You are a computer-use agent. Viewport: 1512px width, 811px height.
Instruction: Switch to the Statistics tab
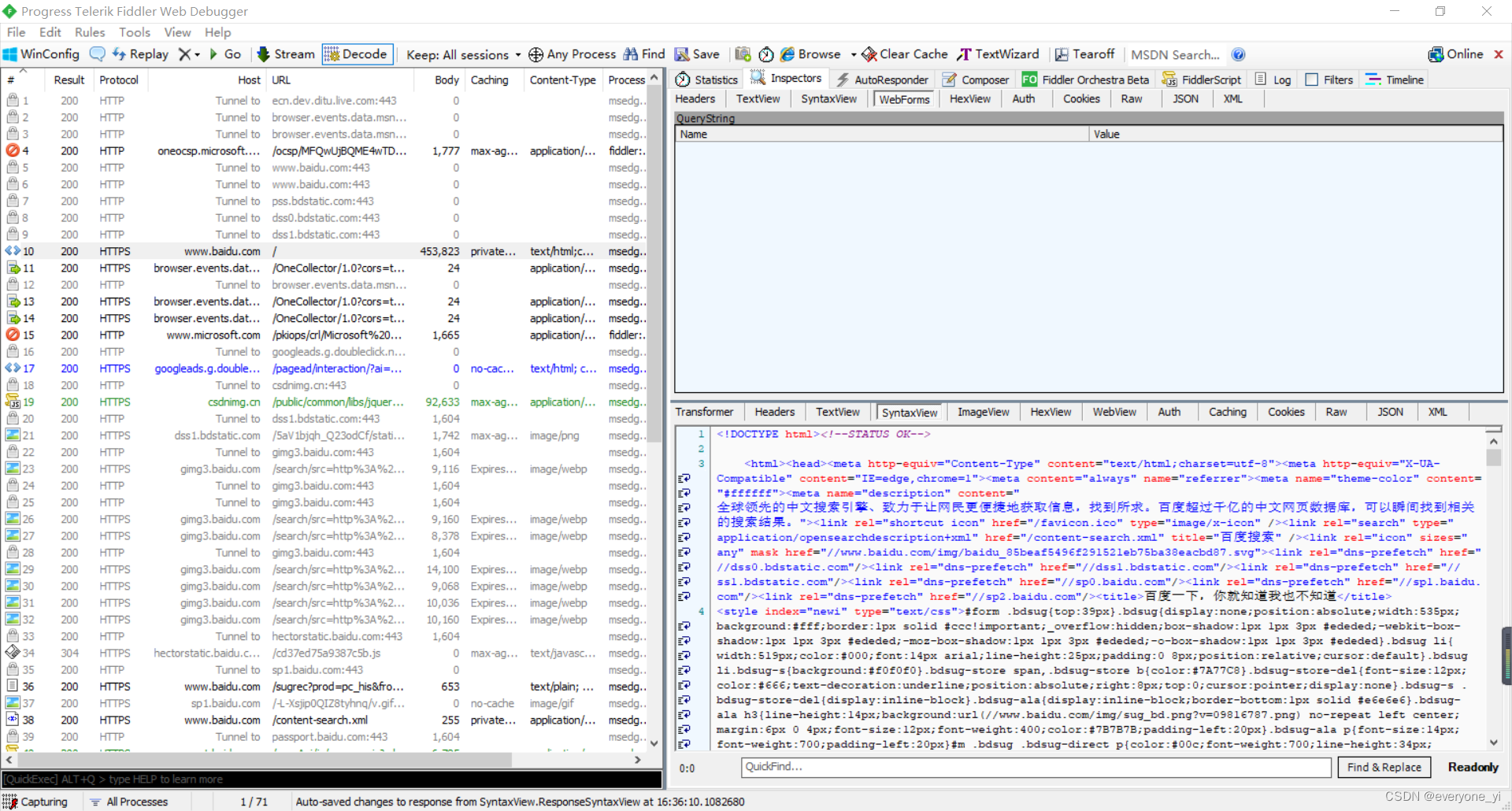pyautogui.click(x=706, y=80)
